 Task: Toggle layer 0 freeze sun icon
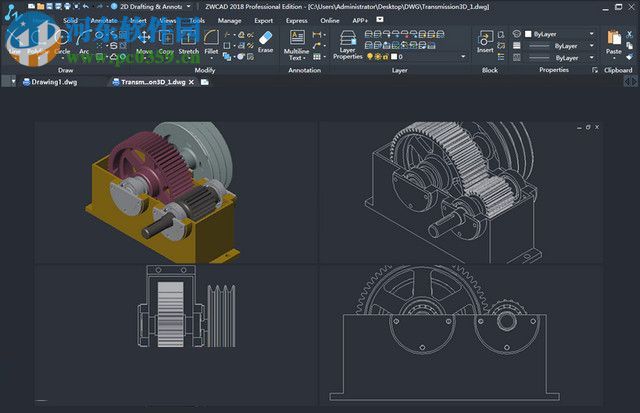tap(378, 57)
